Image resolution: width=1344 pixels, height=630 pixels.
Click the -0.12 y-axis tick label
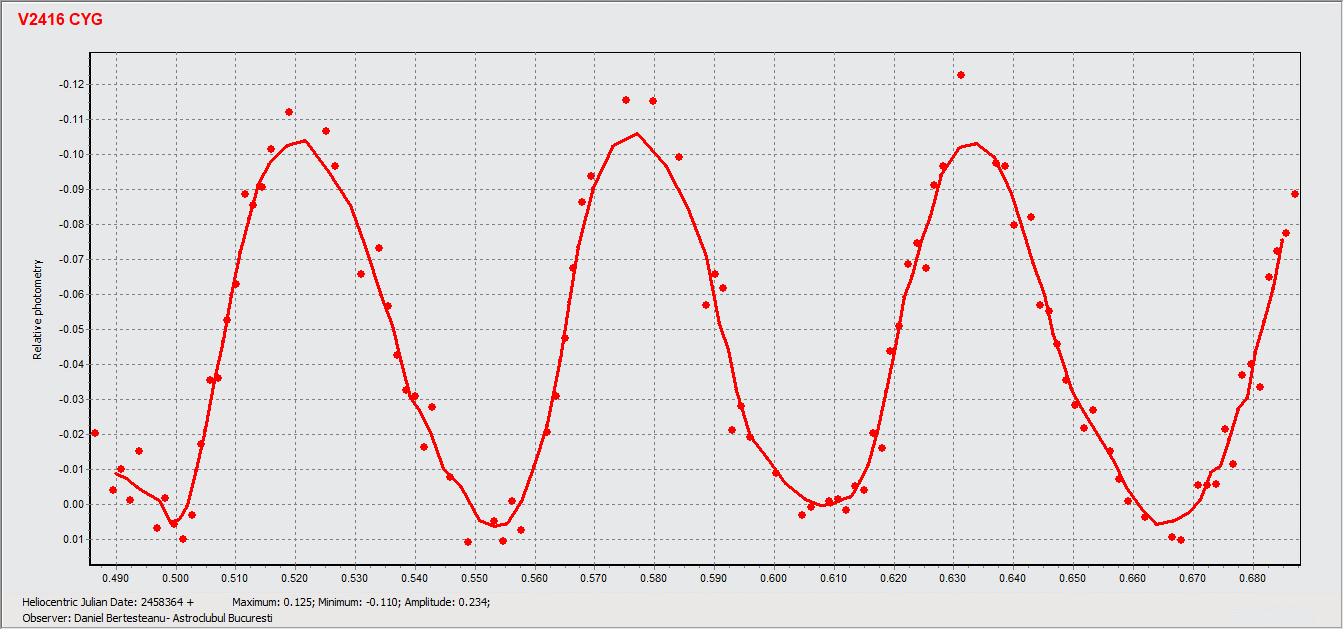pyautogui.click(x=73, y=84)
